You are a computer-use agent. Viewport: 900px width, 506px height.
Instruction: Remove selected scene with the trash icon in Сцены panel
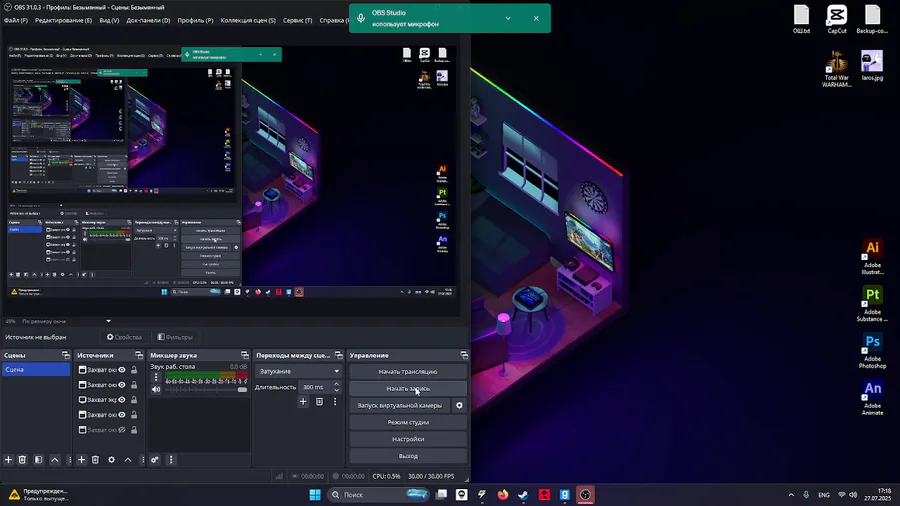[22, 460]
